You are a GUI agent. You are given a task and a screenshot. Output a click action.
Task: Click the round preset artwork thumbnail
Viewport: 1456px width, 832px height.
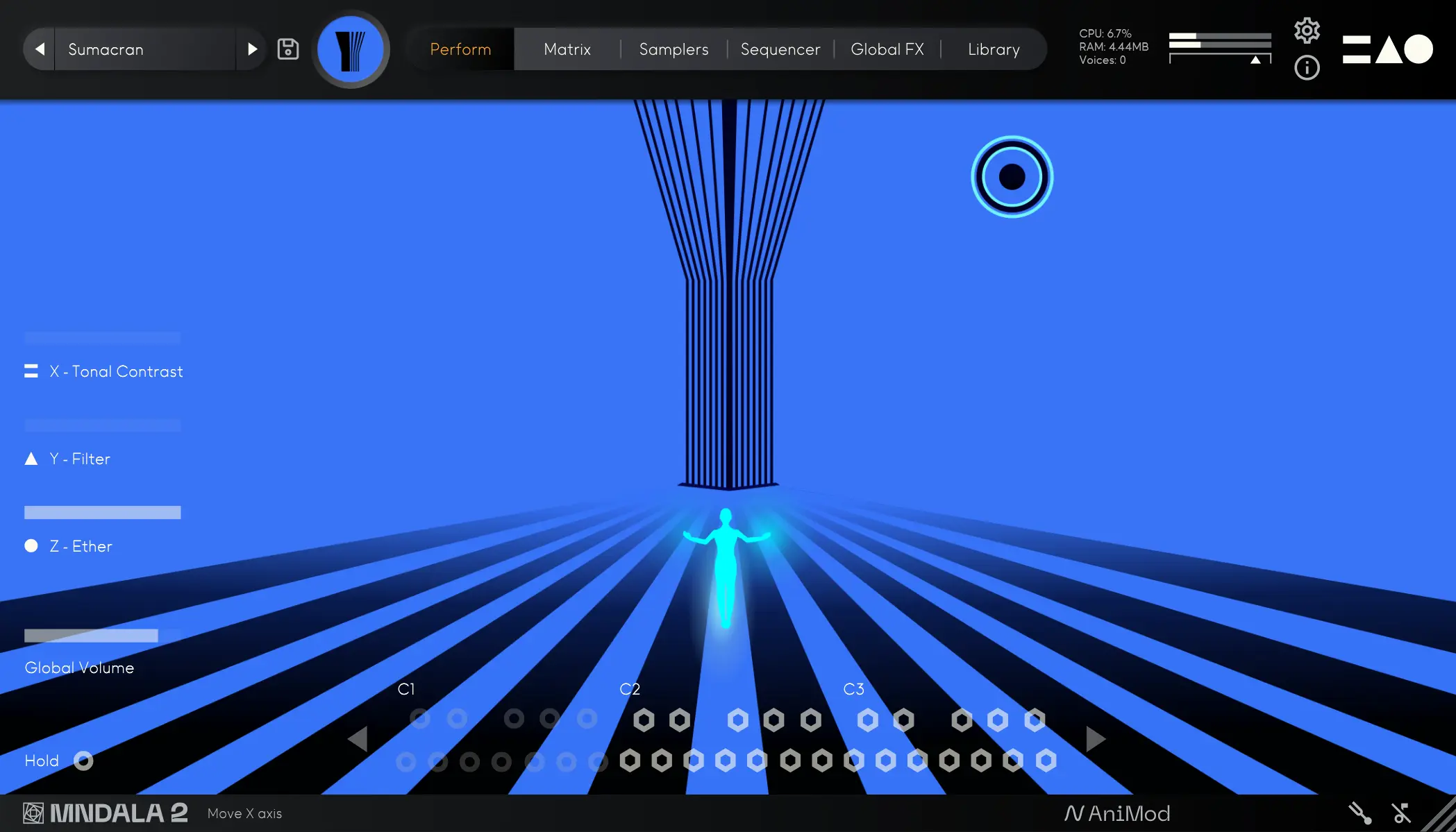(x=351, y=49)
